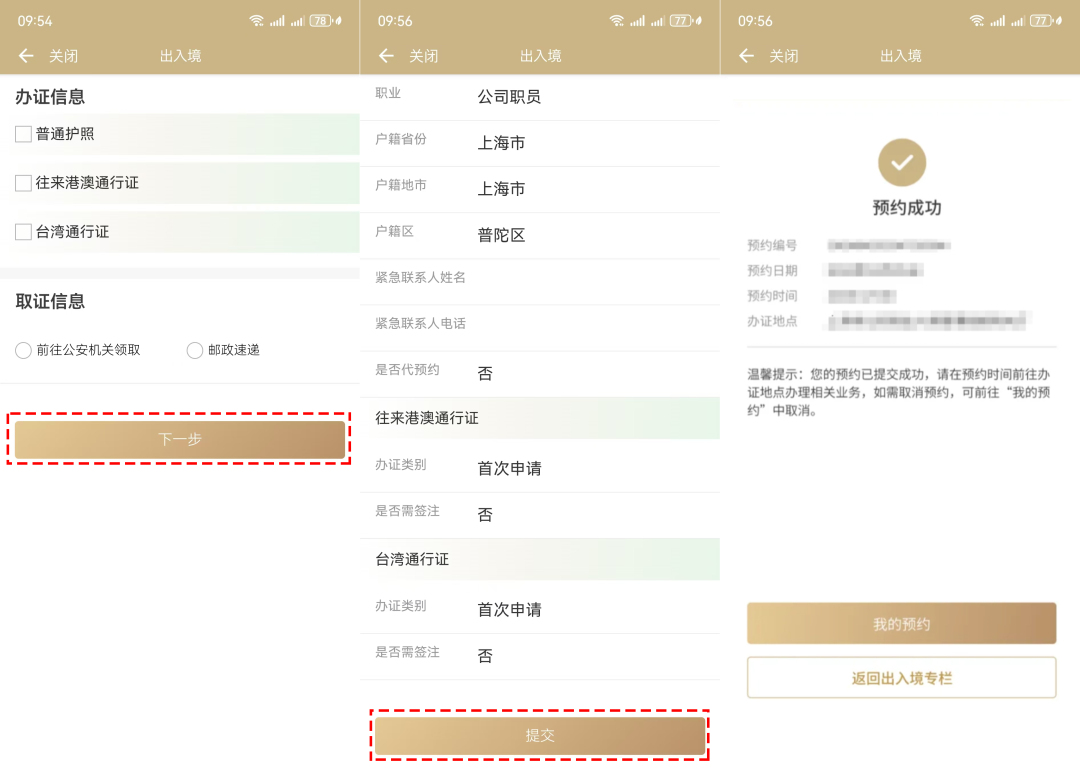Tap back arrow above the 职业 form

click(x=386, y=56)
